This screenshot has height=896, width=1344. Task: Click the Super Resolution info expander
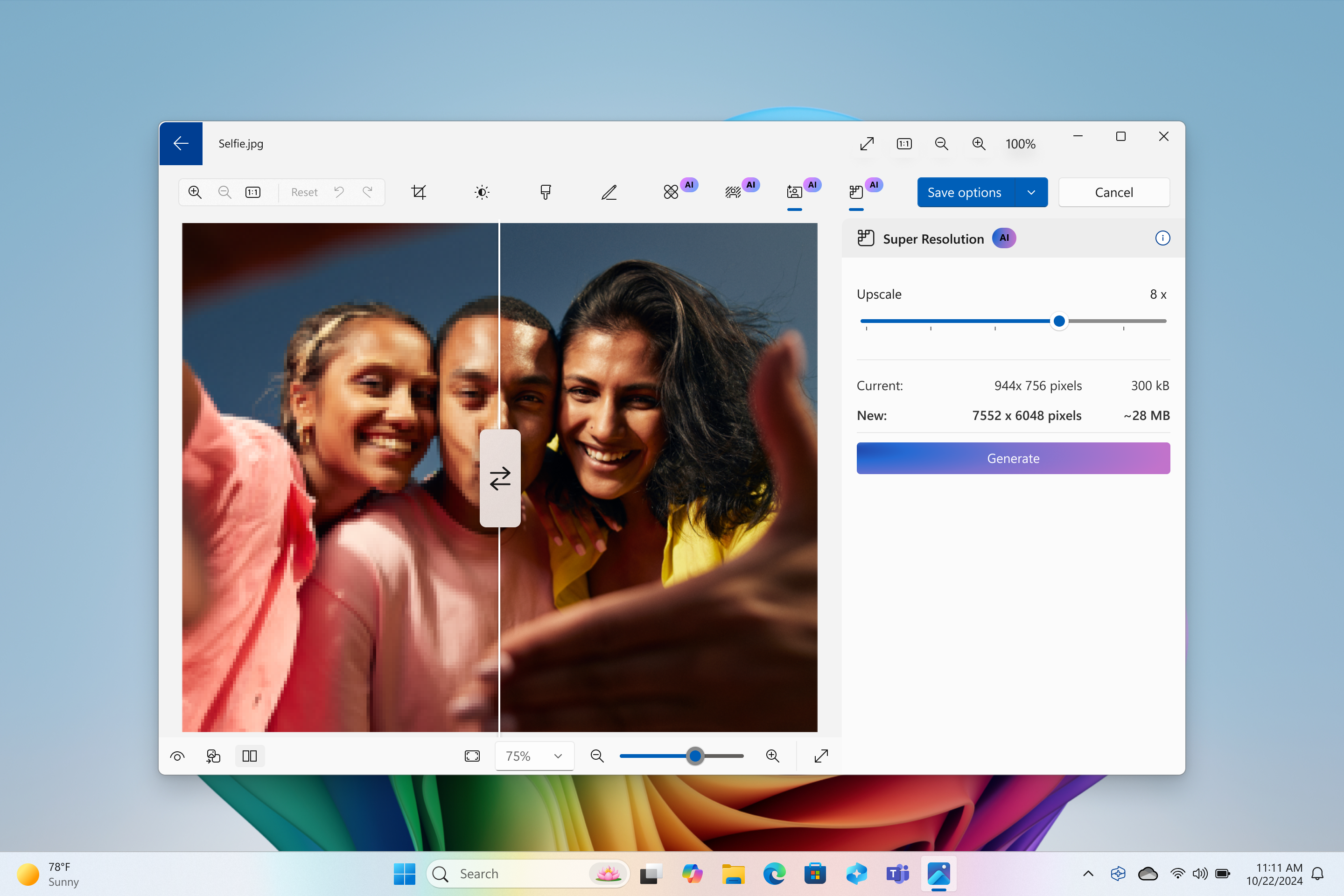(1162, 238)
